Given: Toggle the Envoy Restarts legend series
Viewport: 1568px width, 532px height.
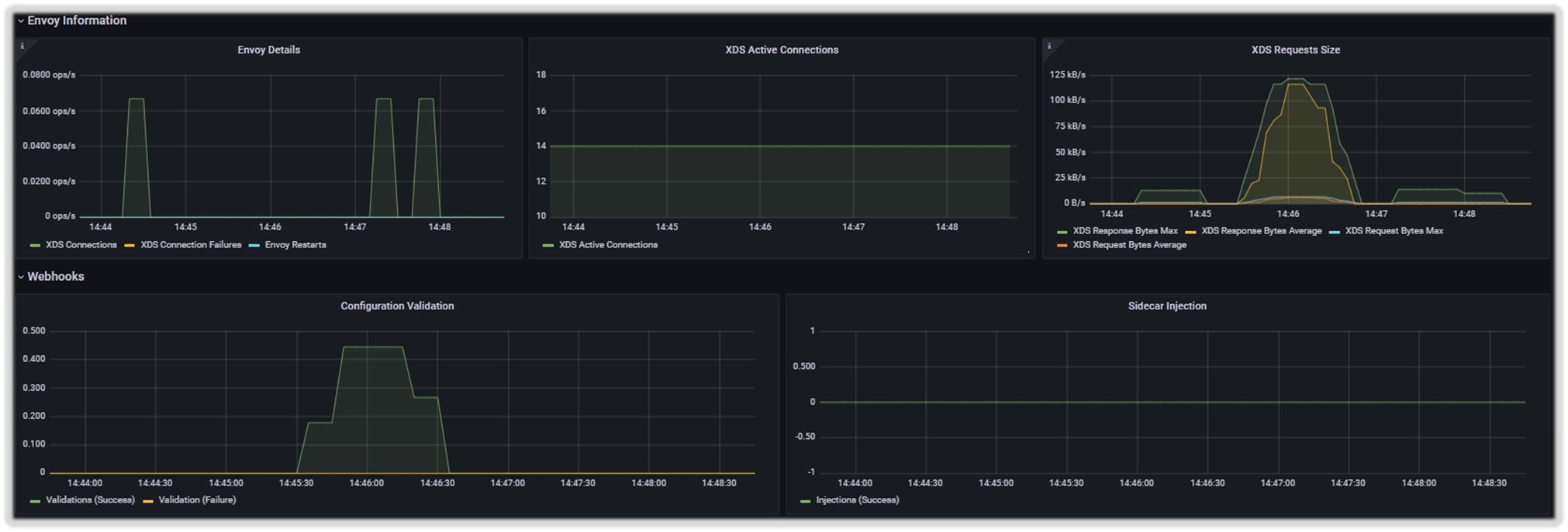Looking at the screenshot, I should tap(295, 245).
